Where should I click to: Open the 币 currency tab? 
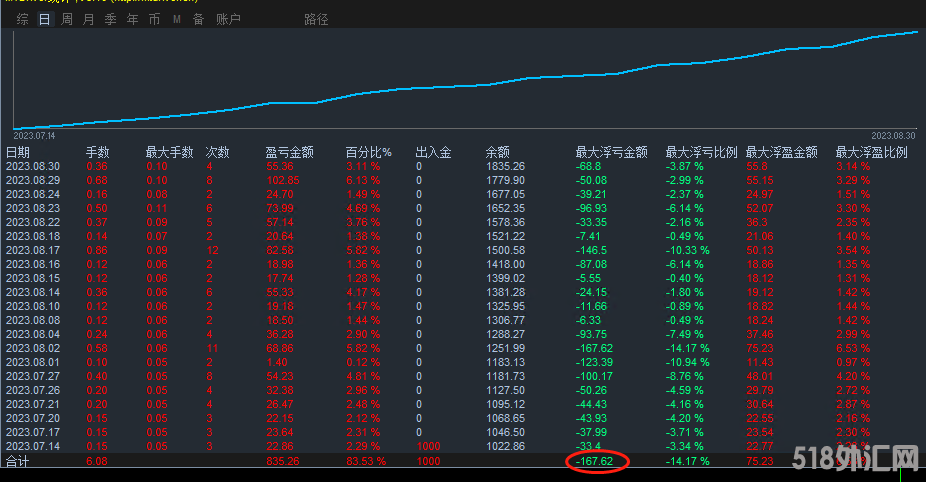tap(154, 19)
